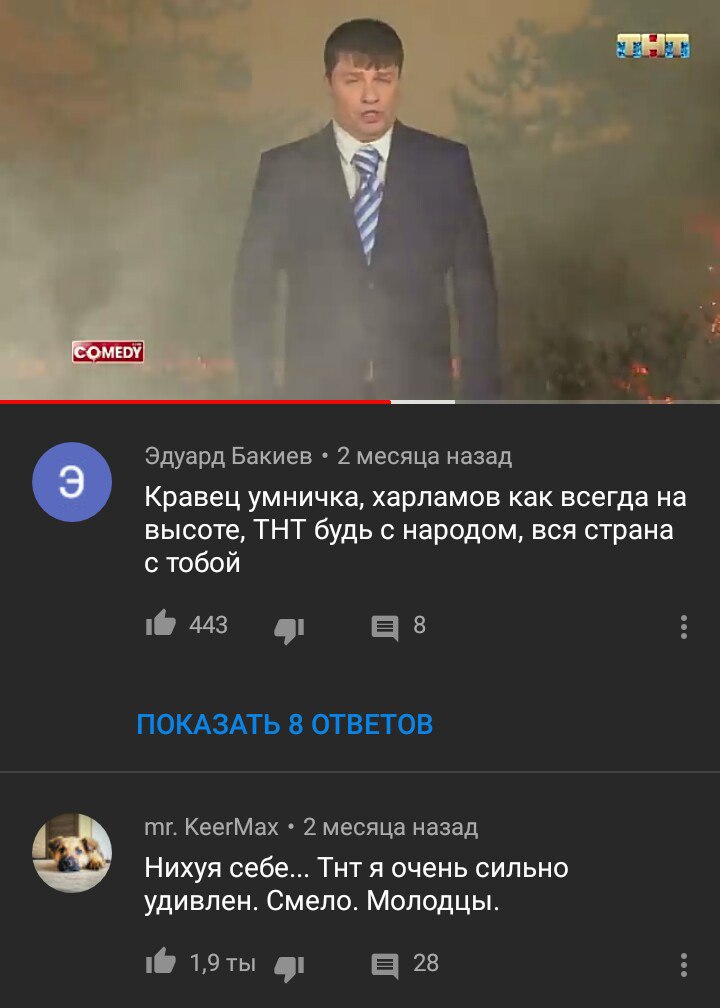Tap the video player frame
720x1008 pixels.
click(360, 199)
